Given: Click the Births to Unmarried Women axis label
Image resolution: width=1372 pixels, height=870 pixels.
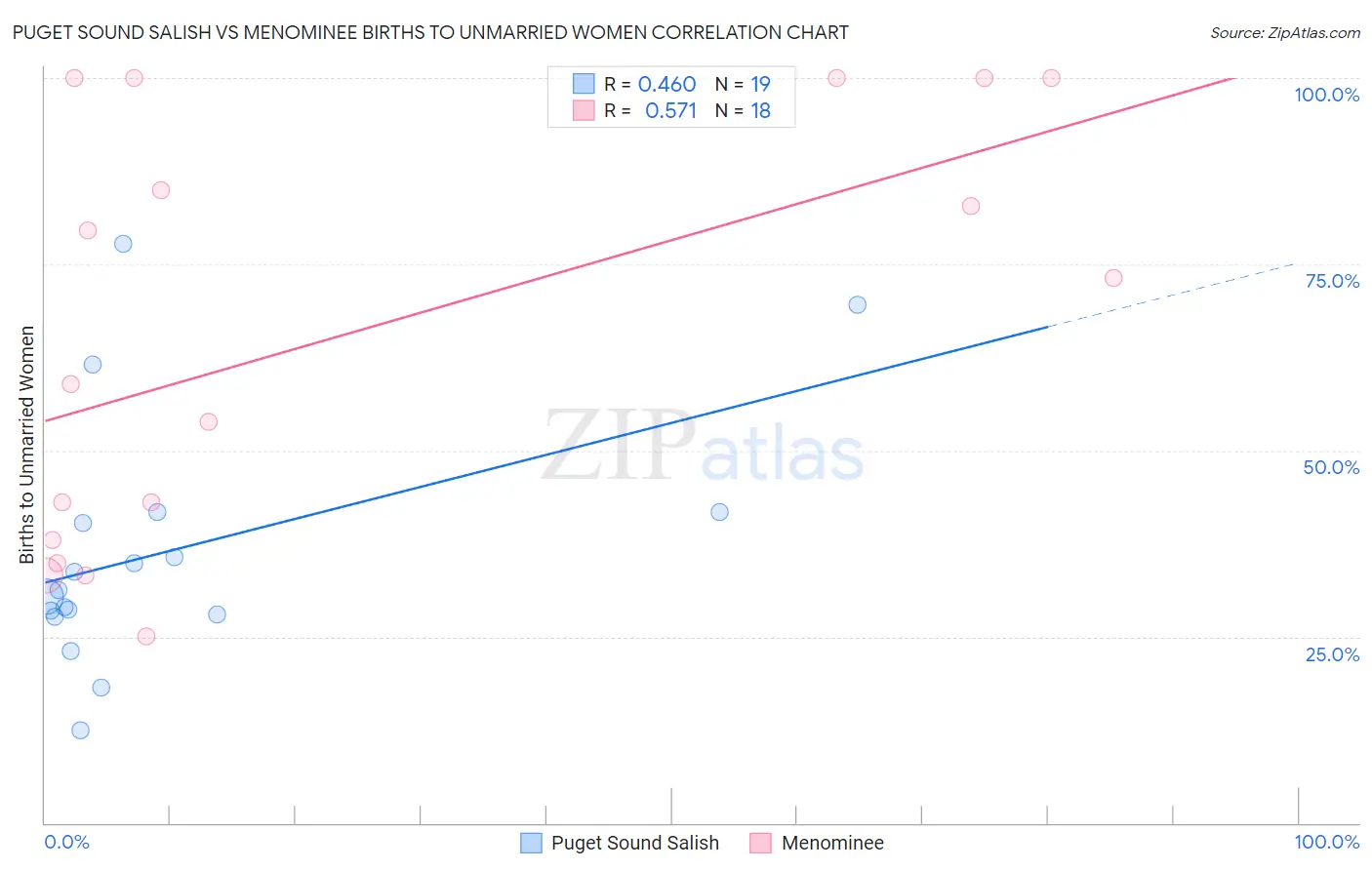Looking at the screenshot, I should pyautogui.click(x=27, y=445).
